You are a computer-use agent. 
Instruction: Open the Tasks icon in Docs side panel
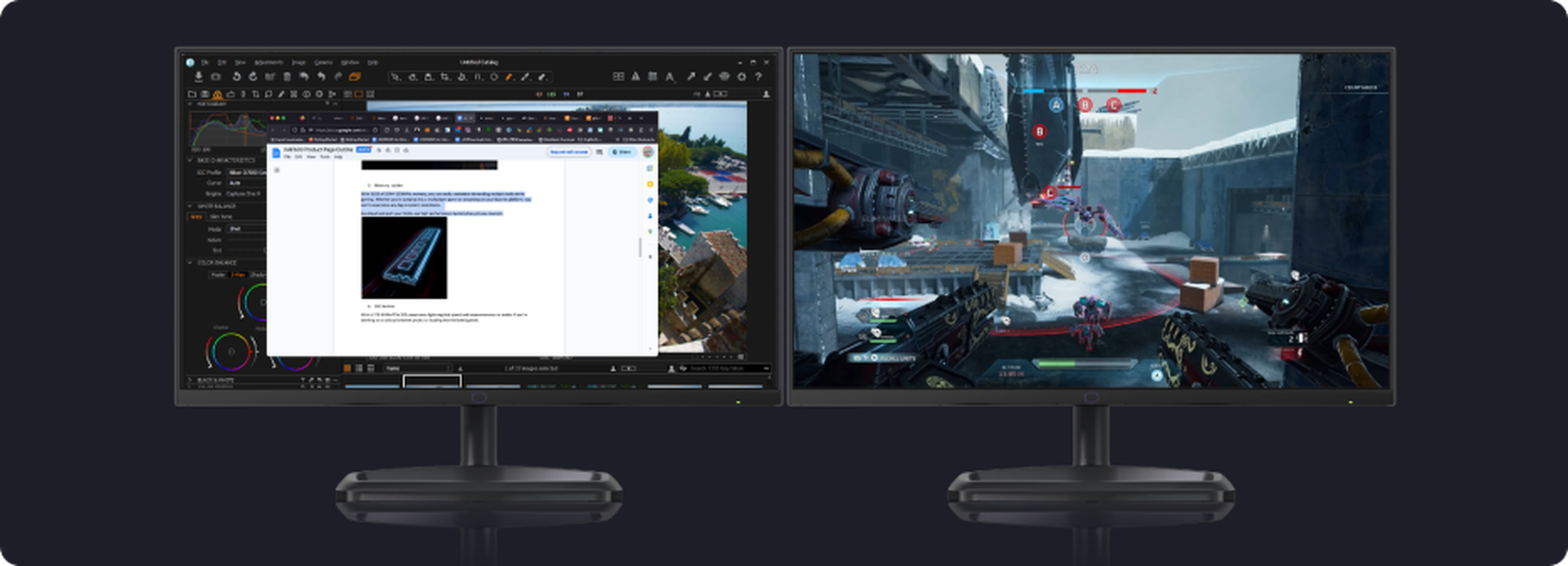650,200
